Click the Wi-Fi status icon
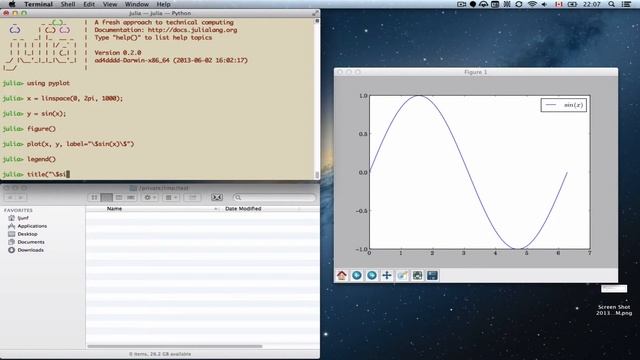 (x=532, y=4)
